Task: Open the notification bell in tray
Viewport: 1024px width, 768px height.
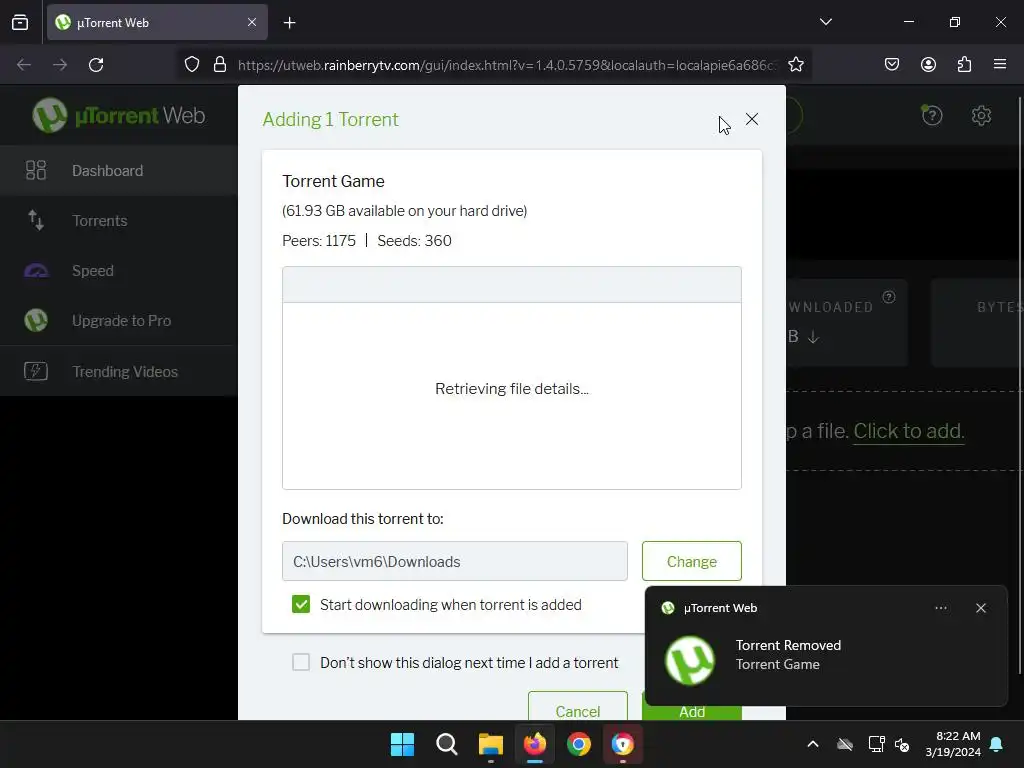Action: point(996,744)
